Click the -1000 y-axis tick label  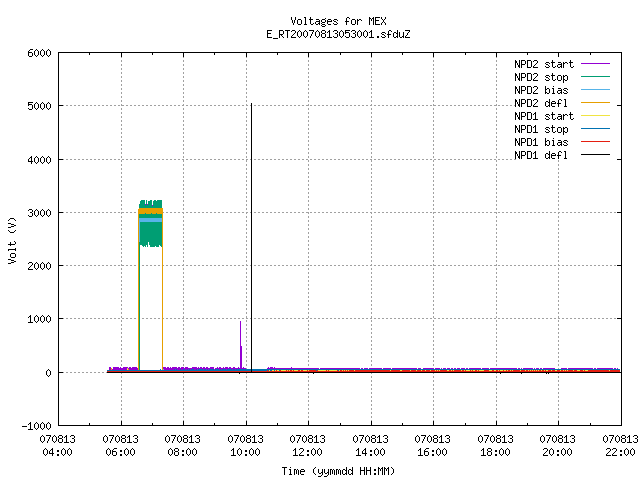point(36,426)
